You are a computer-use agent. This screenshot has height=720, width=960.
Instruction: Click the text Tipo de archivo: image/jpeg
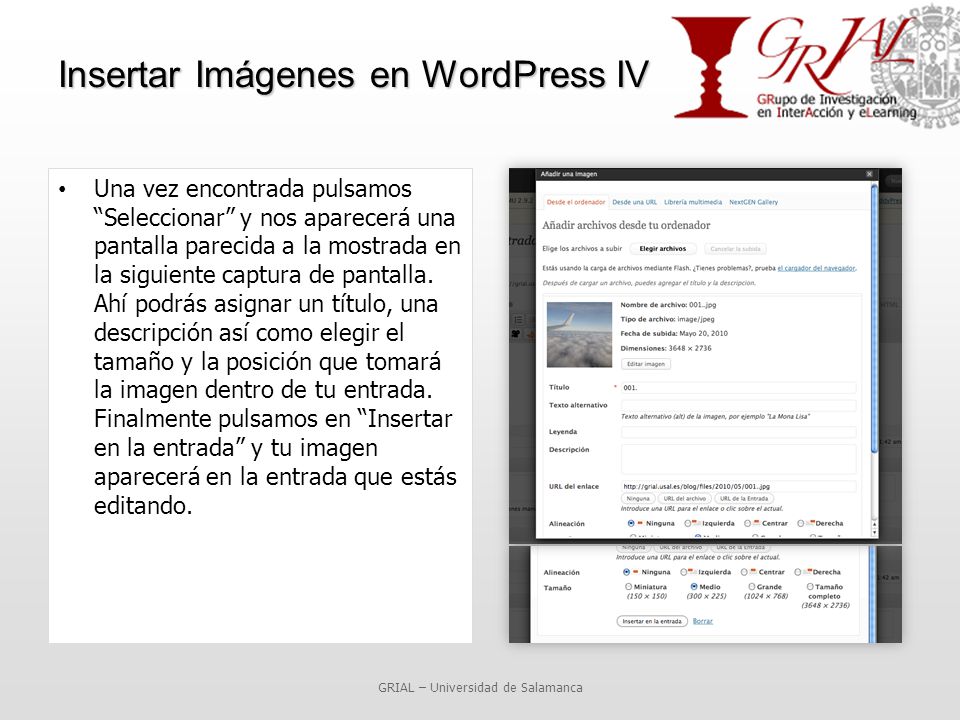[x=667, y=319]
